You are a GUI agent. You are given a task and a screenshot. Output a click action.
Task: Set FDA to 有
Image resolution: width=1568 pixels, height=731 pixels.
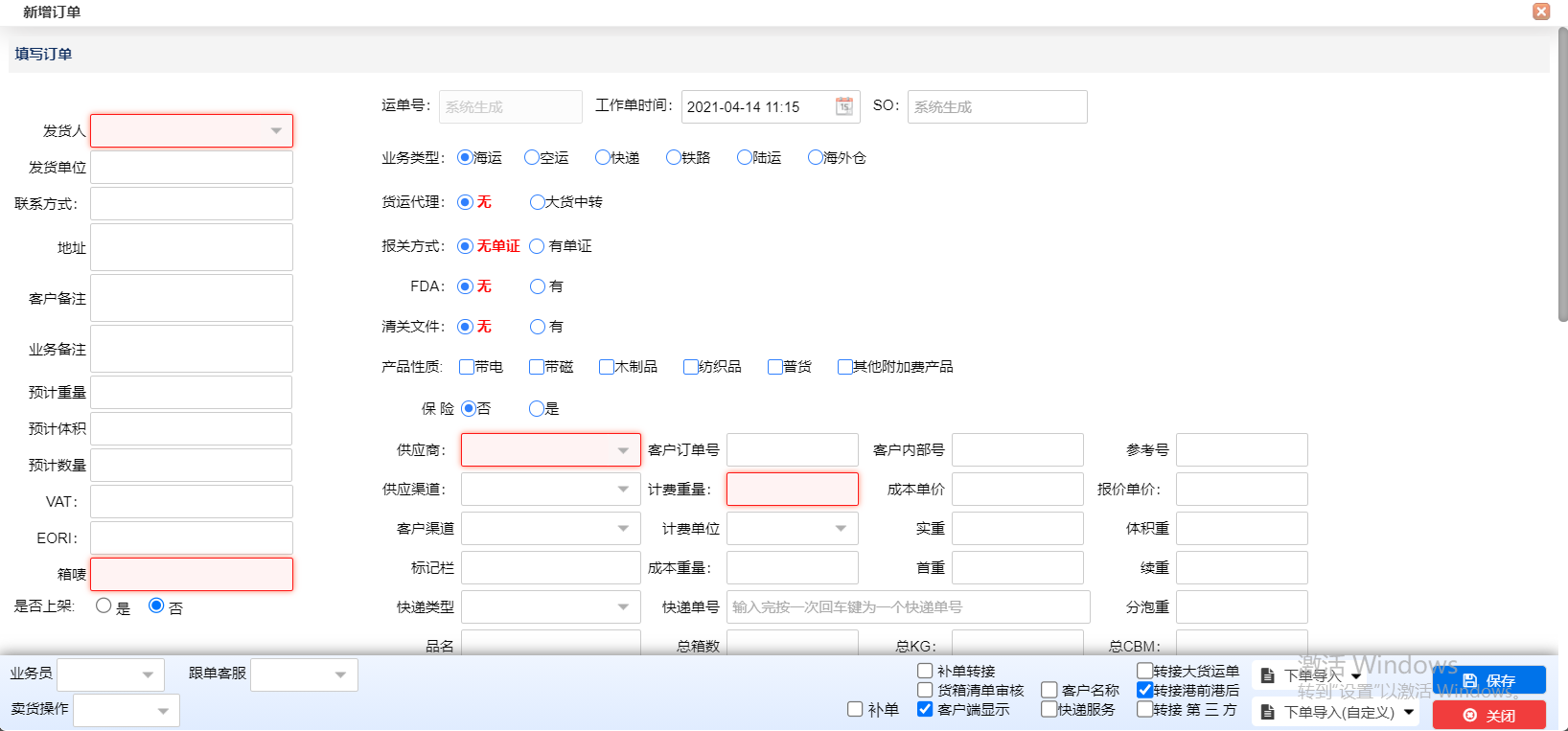[538, 286]
